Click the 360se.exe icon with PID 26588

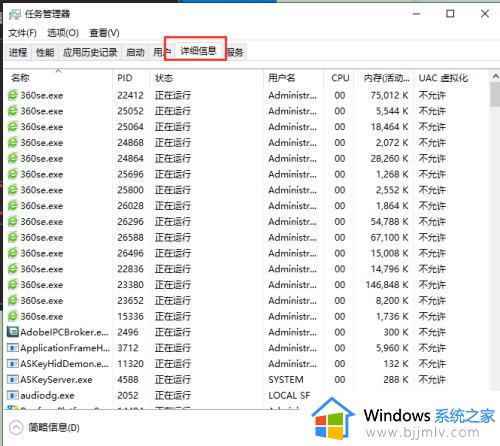pos(13,237)
